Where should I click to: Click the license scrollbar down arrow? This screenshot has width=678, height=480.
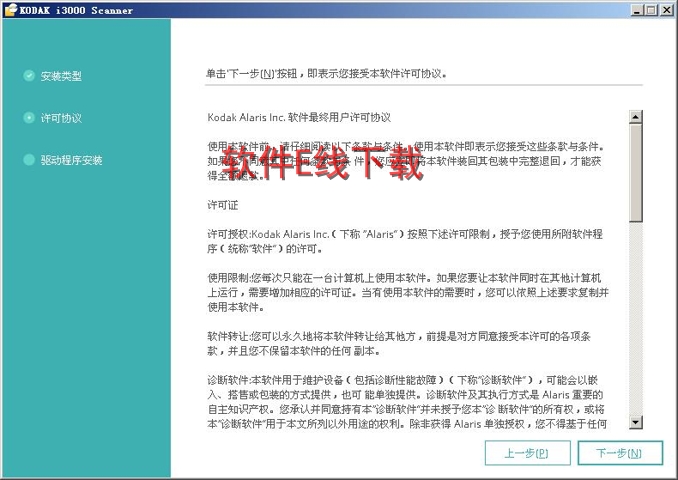635,423
